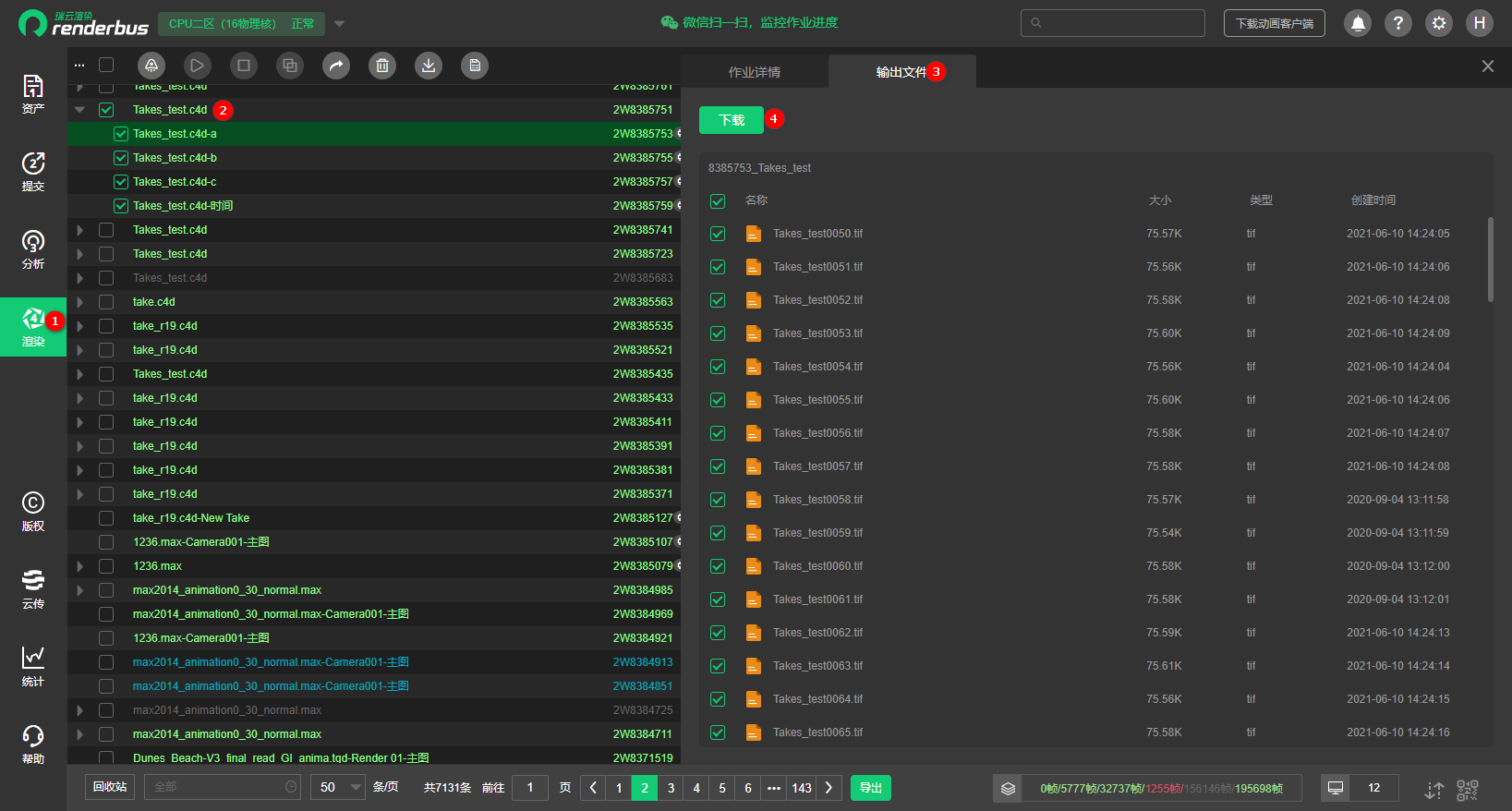
Task: Open the 分析 analysis sidebar section
Action: pos(33,249)
